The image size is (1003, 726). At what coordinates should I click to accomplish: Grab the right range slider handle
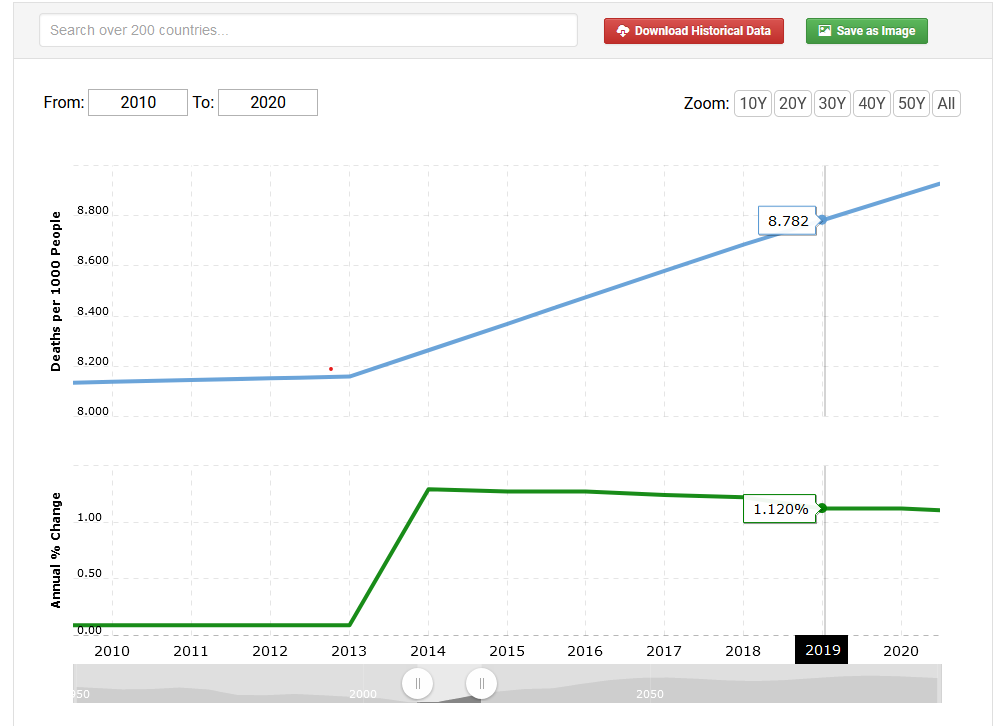click(x=481, y=683)
